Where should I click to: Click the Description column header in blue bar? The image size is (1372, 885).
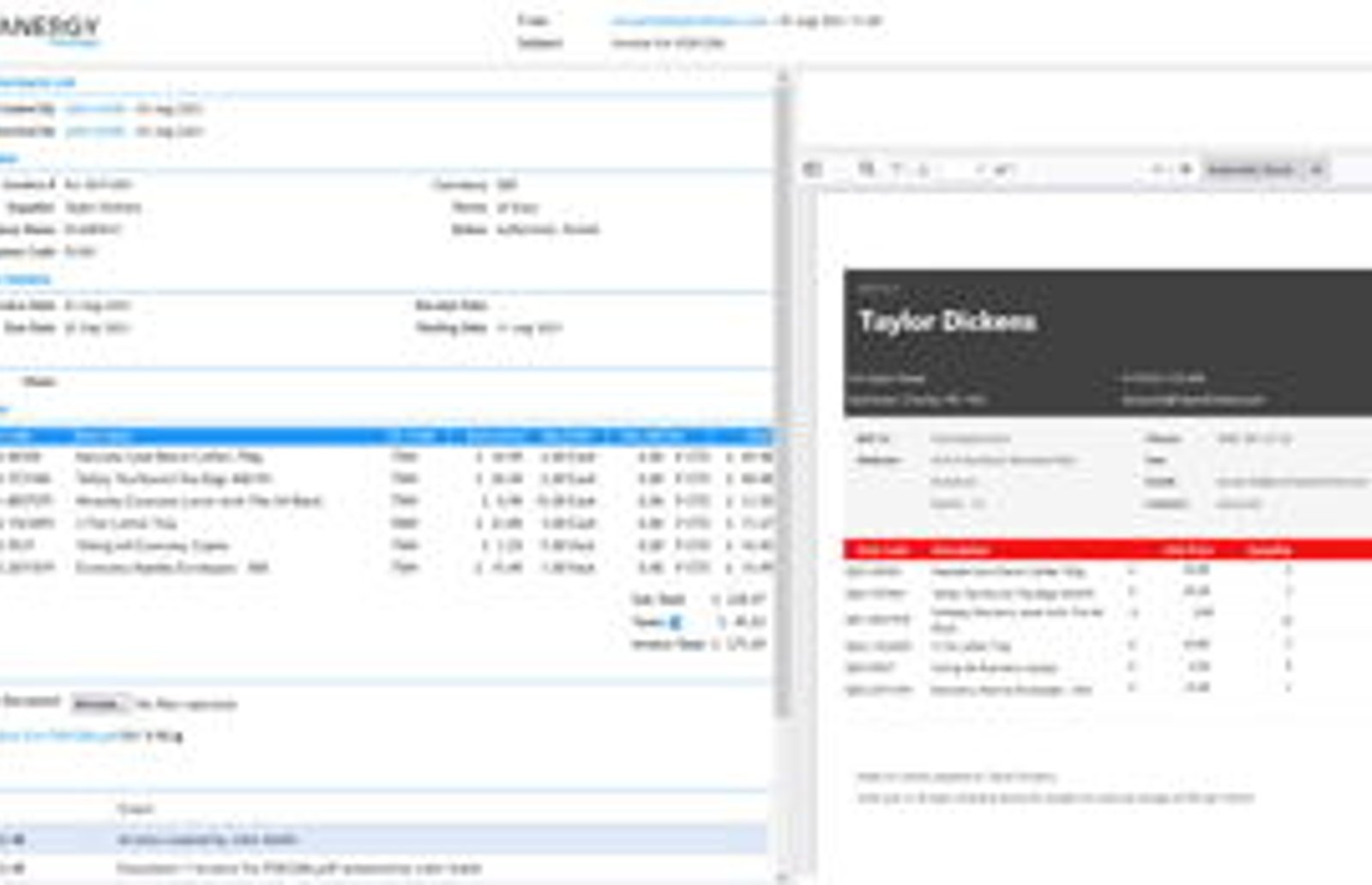click(103, 436)
